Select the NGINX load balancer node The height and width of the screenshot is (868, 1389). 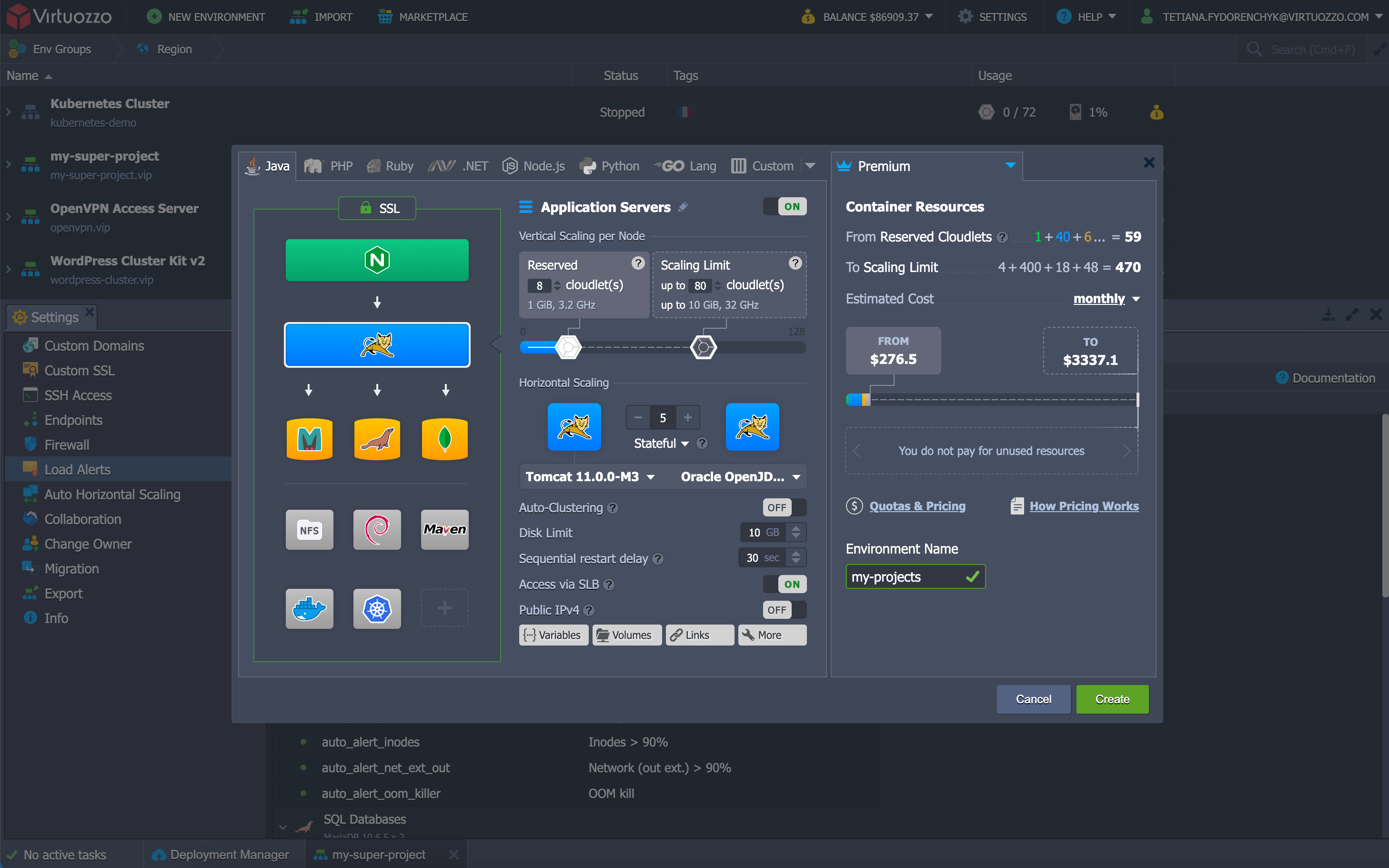(x=377, y=260)
